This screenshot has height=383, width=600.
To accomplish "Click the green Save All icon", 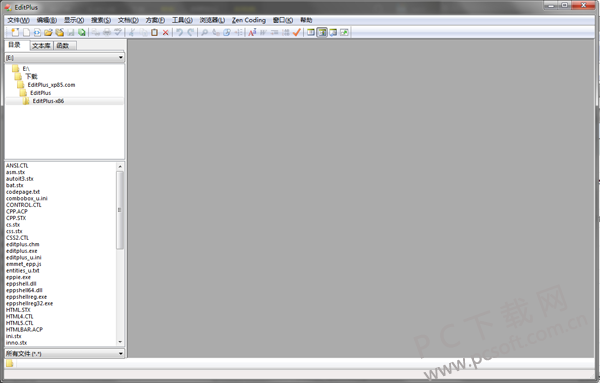I will [x=82, y=33].
